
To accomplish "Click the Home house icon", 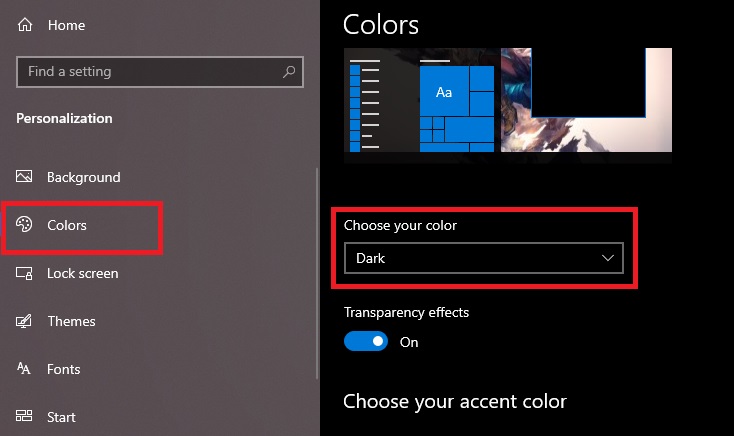I will [x=25, y=25].
